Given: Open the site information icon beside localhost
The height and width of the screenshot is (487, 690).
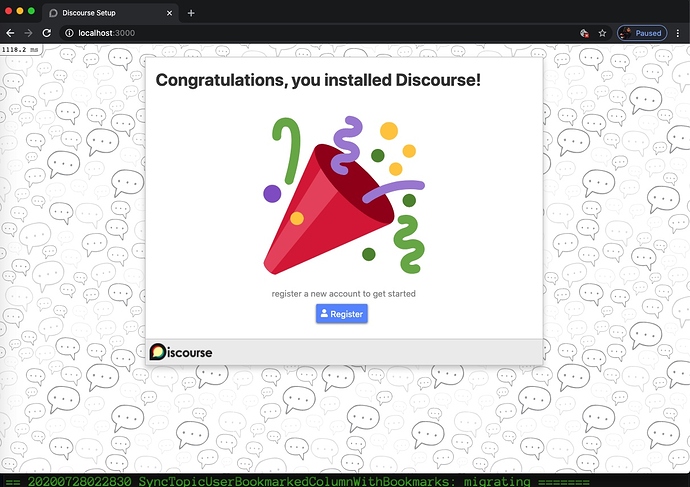Looking at the screenshot, I should (x=69, y=33).
